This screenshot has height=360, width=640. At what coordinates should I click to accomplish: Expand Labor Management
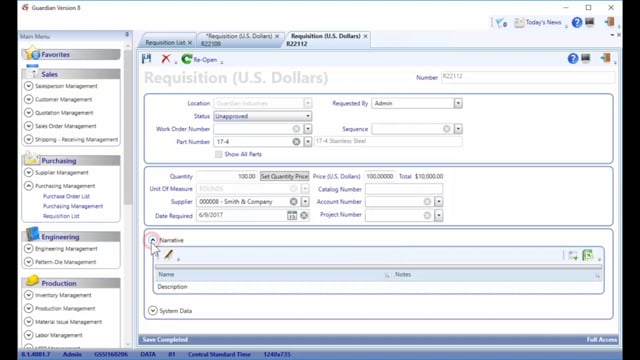coord(28,335)
